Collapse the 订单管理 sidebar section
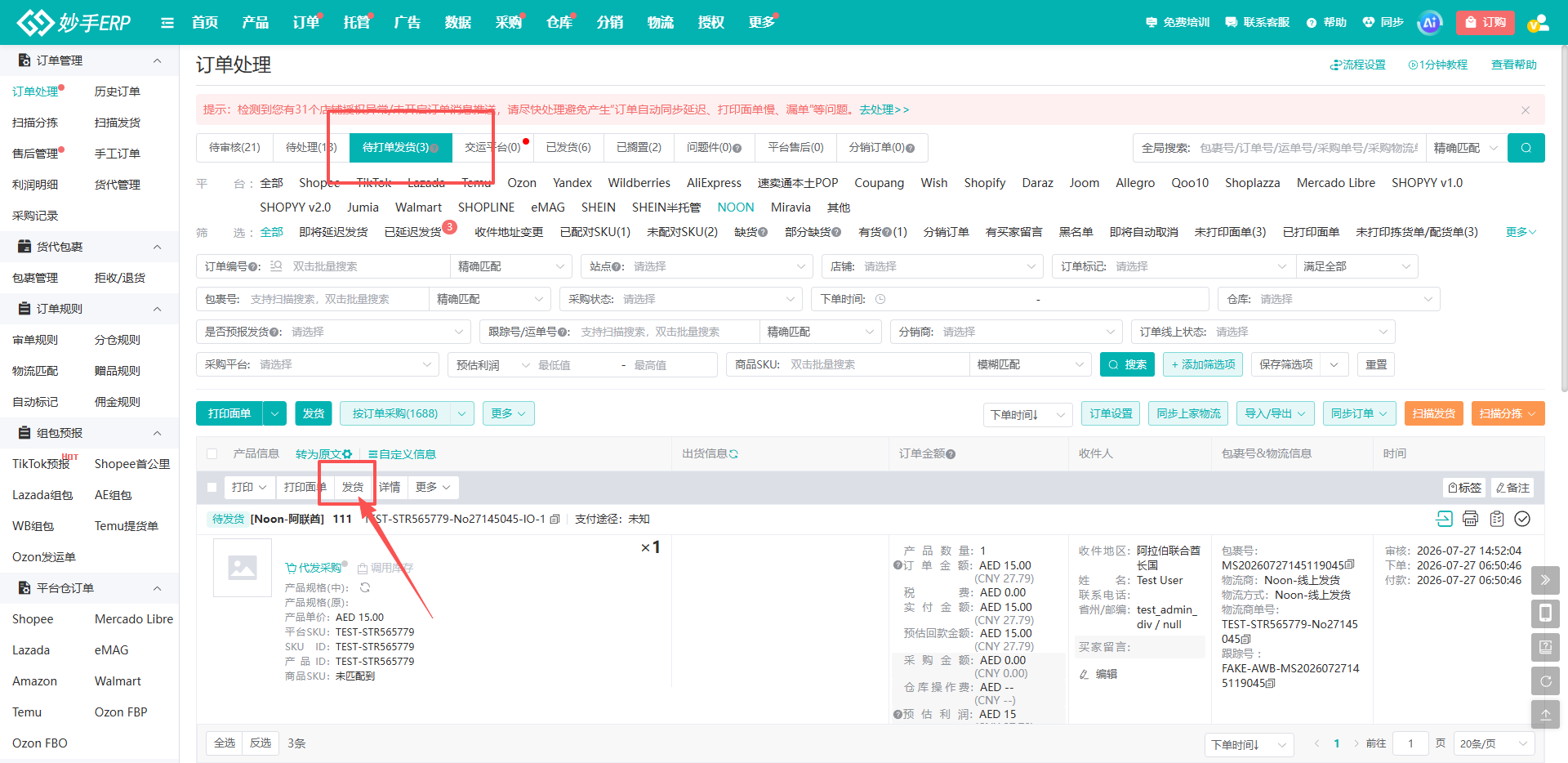The width and height of the screenshot is (1568, 763). click(157, 60)
